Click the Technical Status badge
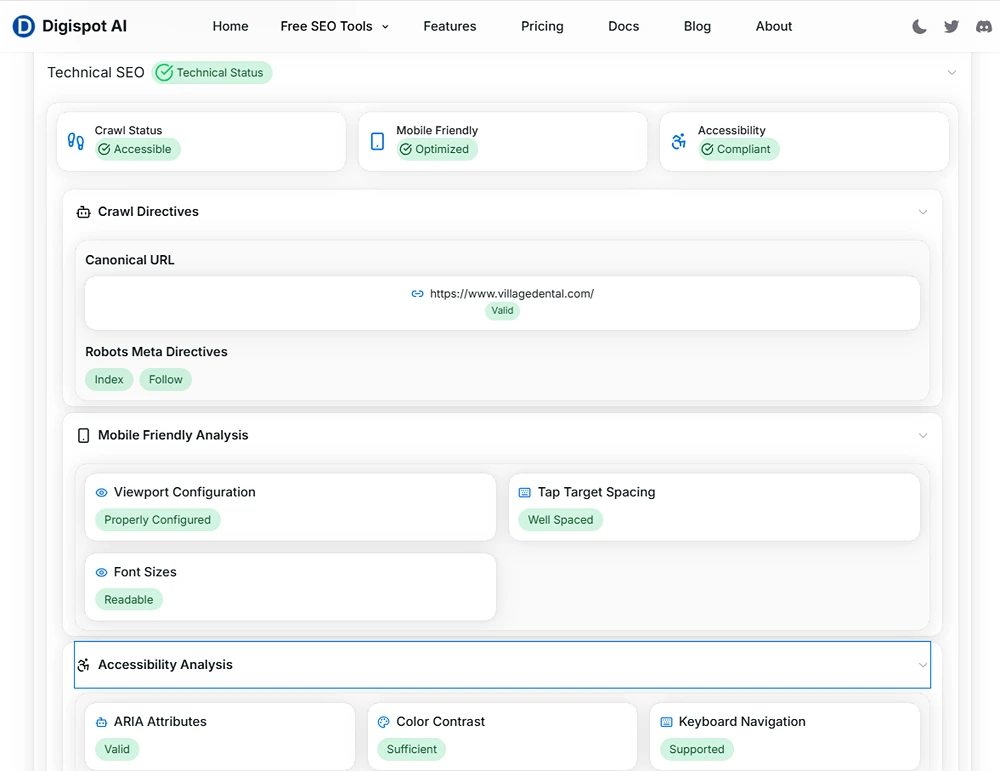 pos(212,73)
